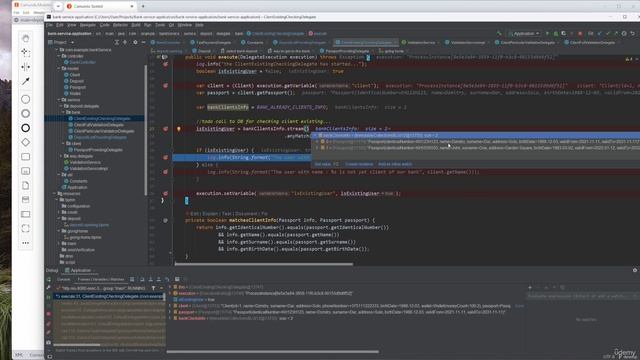
Task: Collapse the controller package in the tree
Action: click(x=59, y=56)
